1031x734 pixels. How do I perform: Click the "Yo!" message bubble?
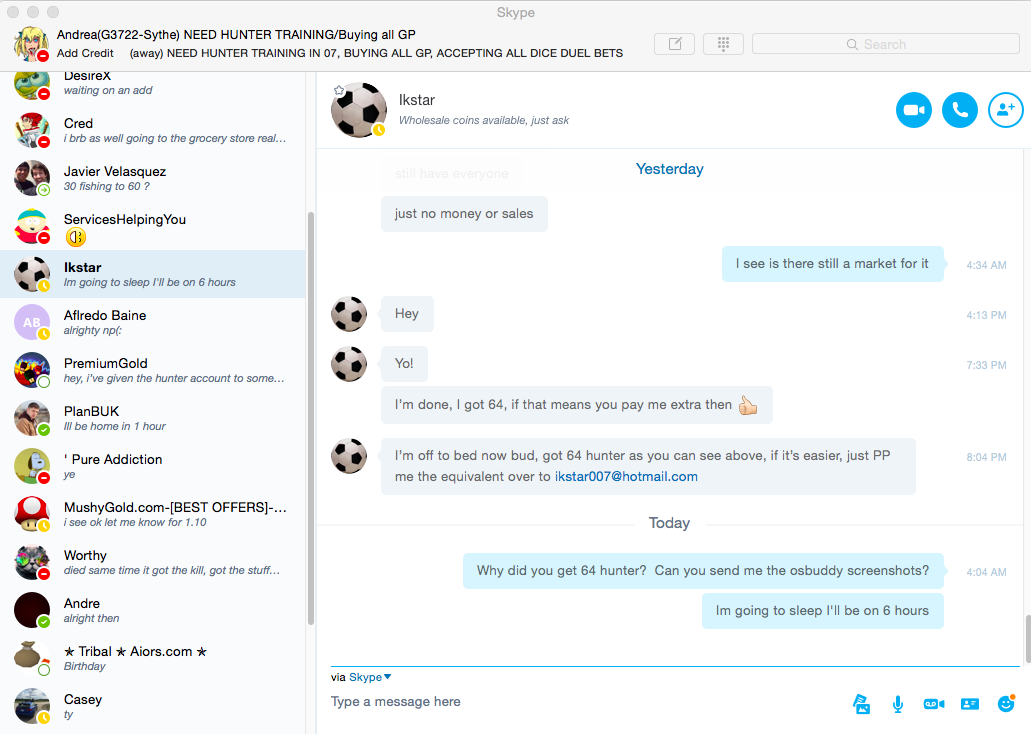coord(404,364)
